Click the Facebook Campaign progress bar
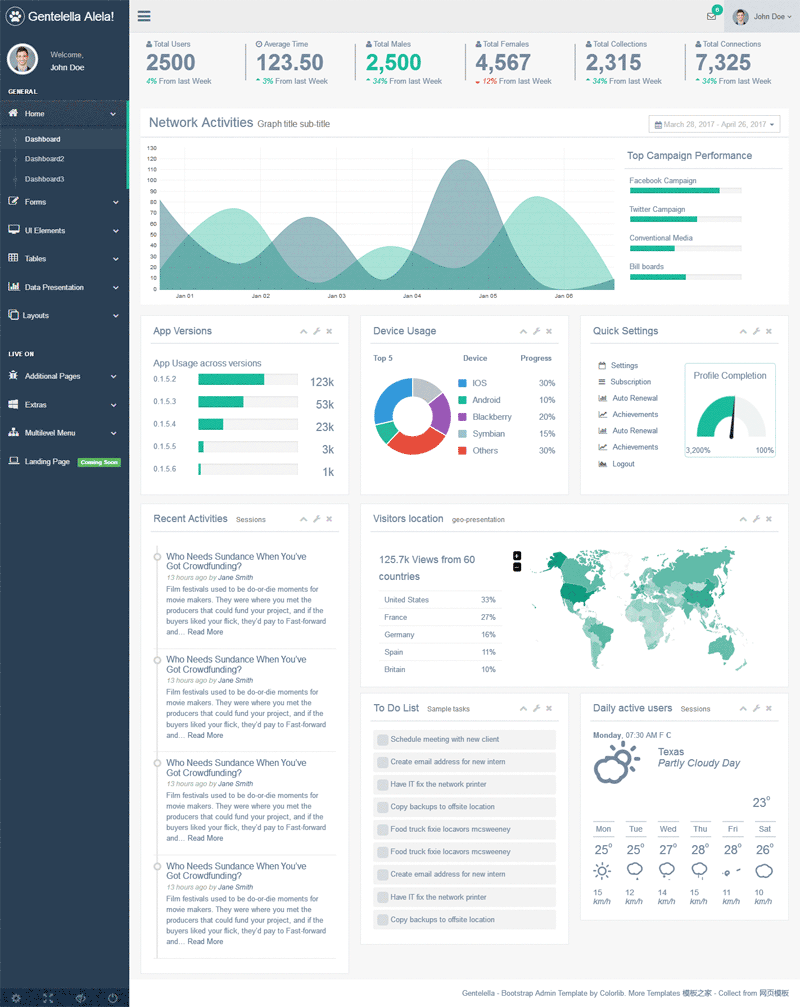This screenshot has width=800, height=1007. pyautogui.click(x=685, y=190)
